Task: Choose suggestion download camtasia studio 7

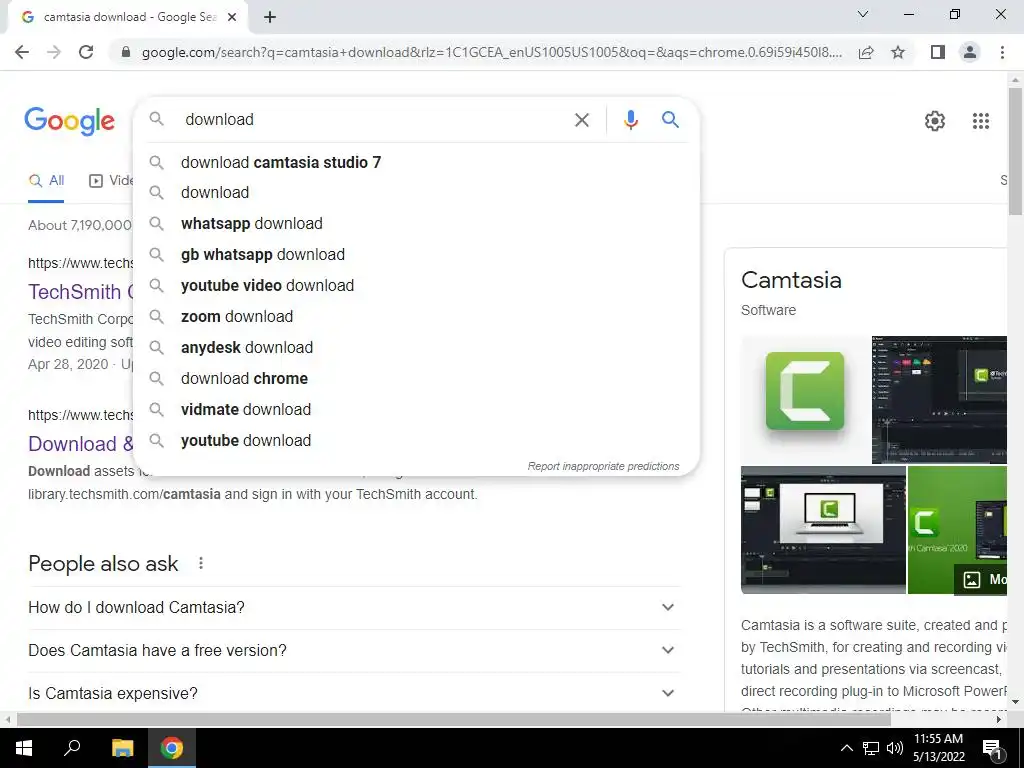Action: click(416, 162)
